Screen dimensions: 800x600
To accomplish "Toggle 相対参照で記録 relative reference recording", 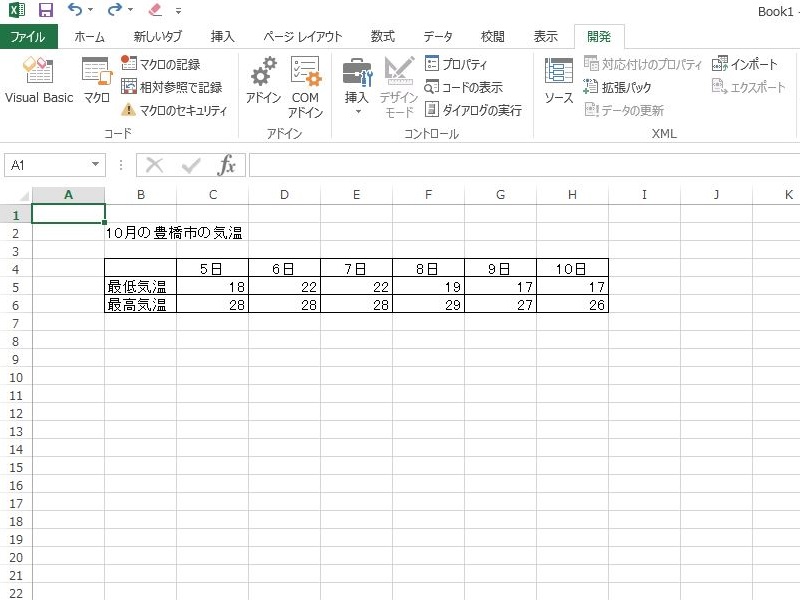I will (x=171, y=87).
